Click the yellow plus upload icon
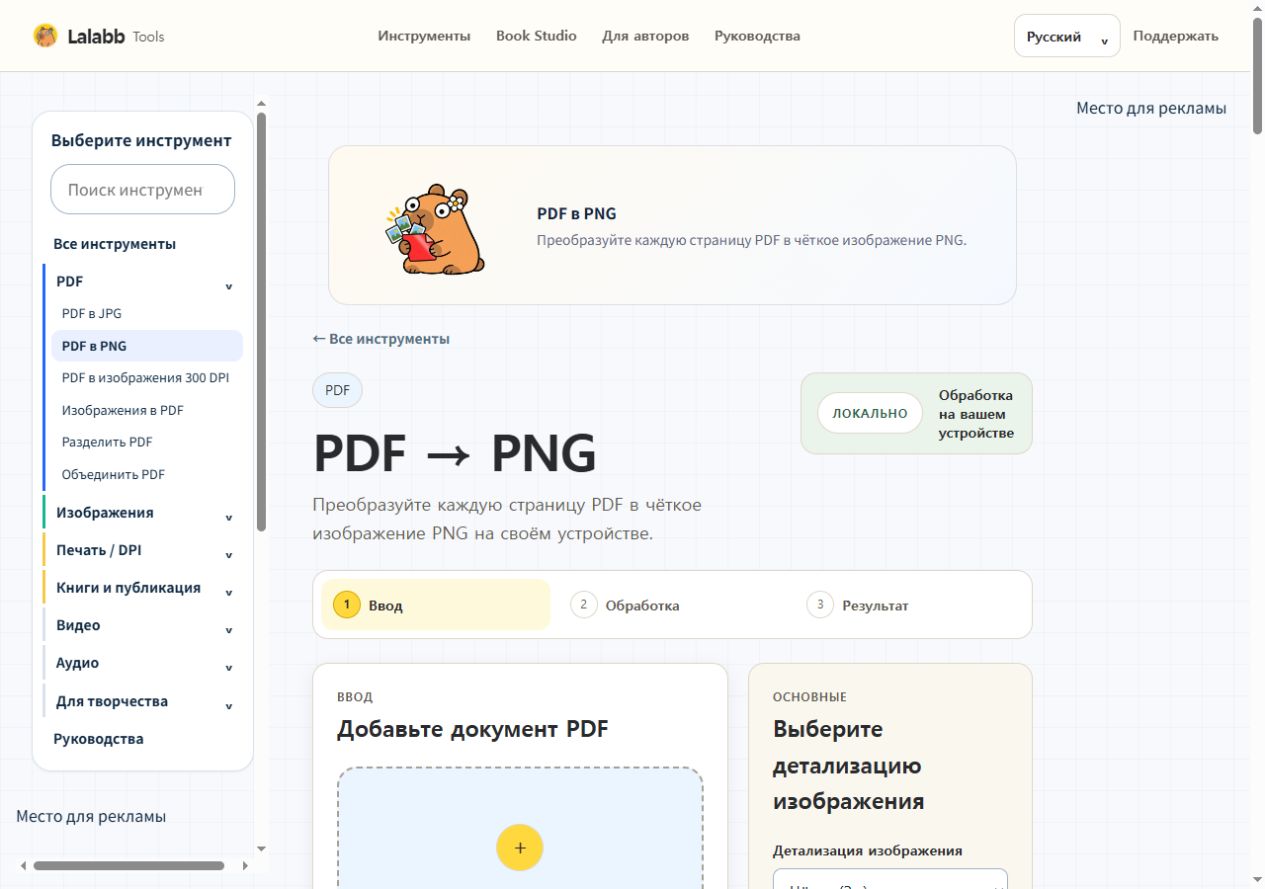Image resolution: width=1265 pixels, height=889 pixels. 519,848
